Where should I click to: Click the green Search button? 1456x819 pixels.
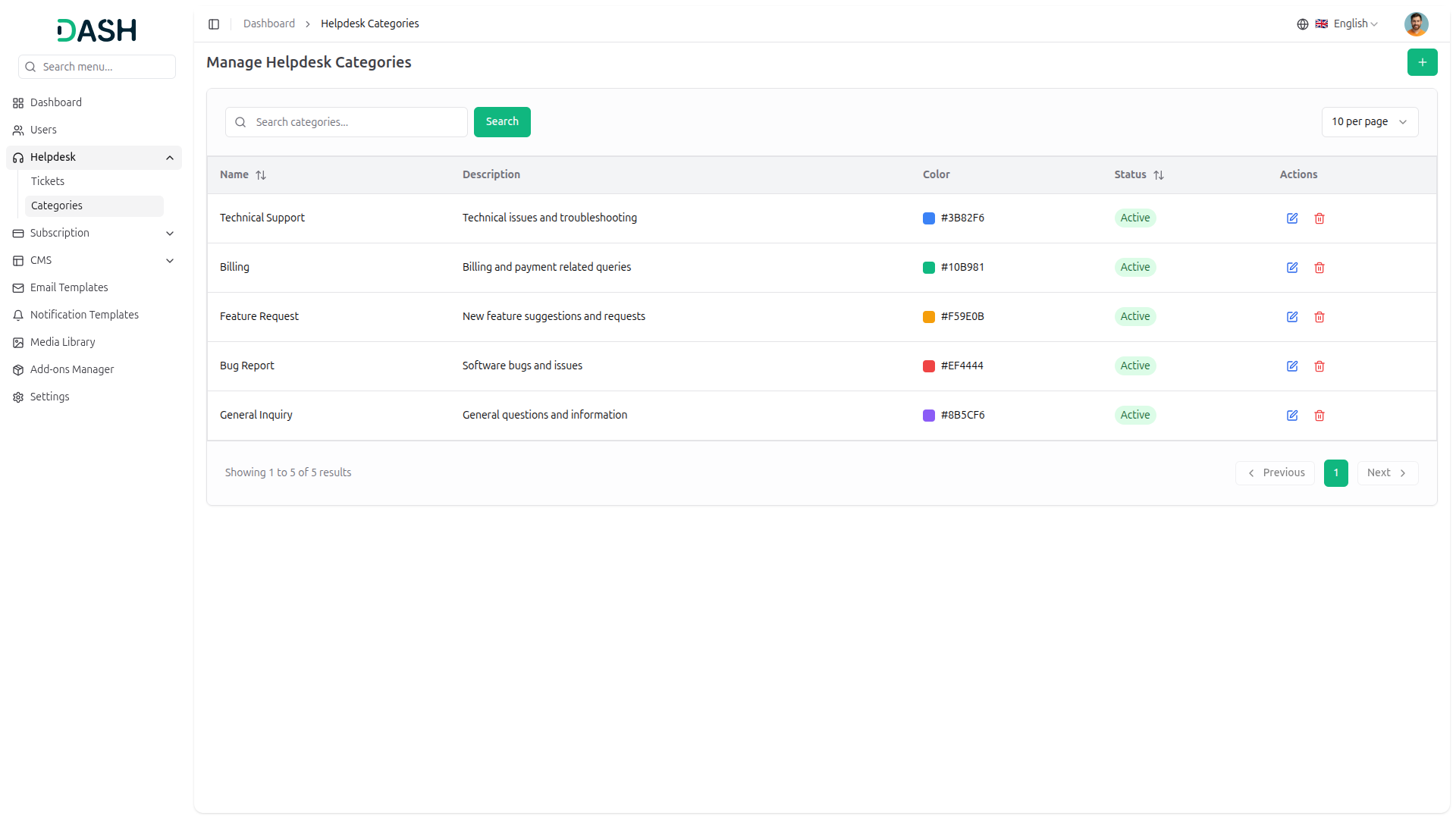click(502, 122)
